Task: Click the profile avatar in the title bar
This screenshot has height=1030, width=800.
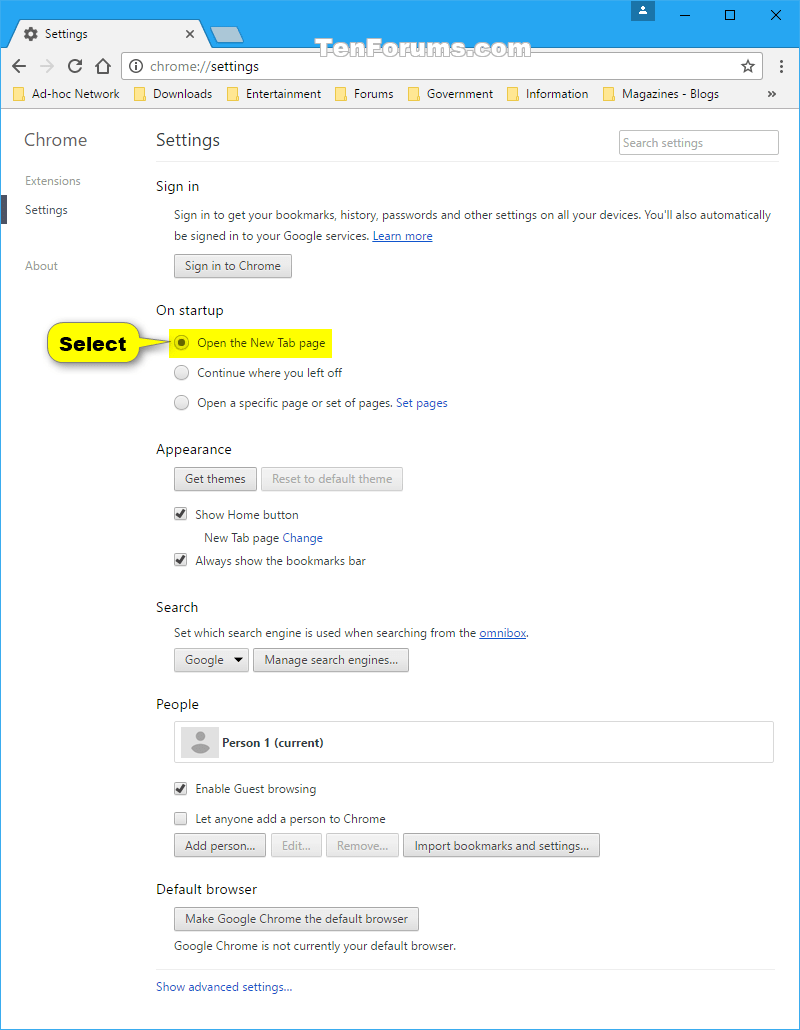Action: point(642,11)
